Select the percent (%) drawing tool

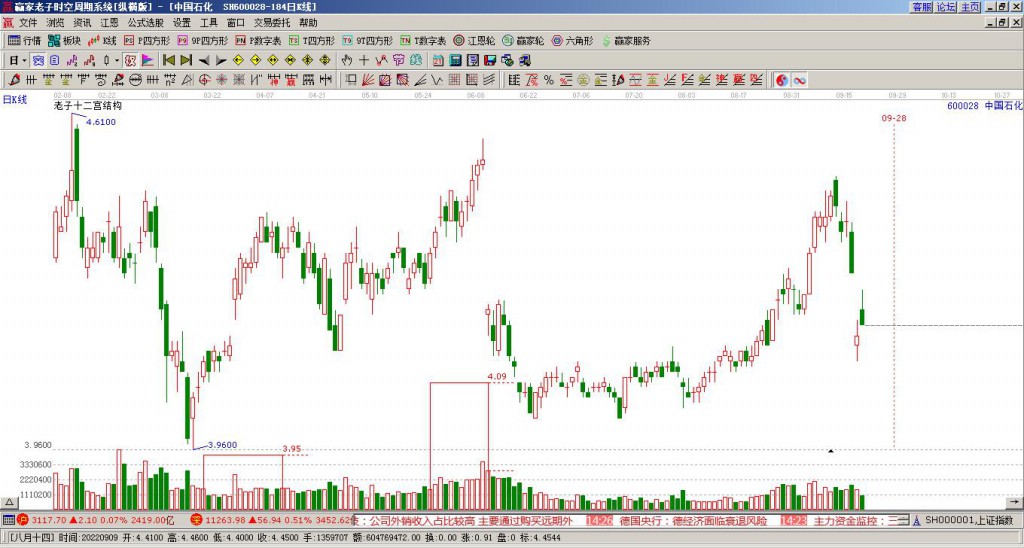pos(549,80)
